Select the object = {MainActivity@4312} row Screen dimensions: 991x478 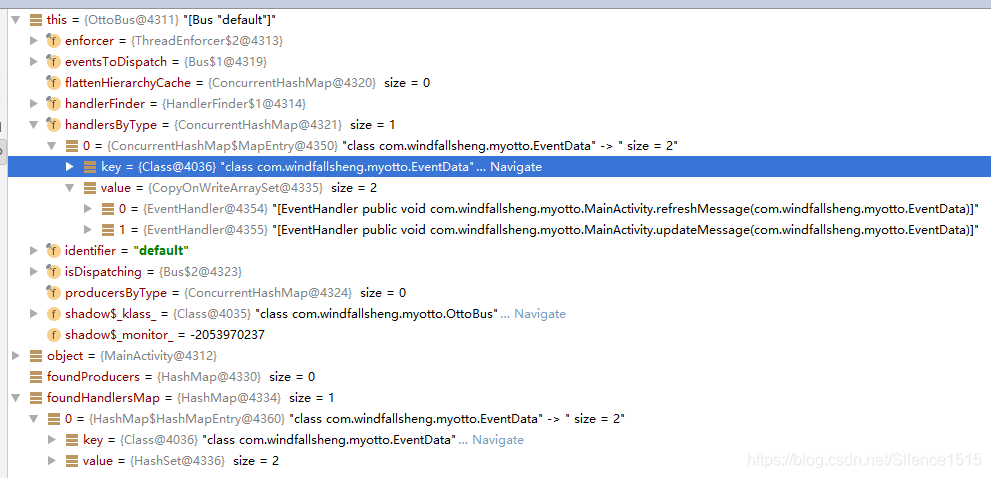coord(131,355)
